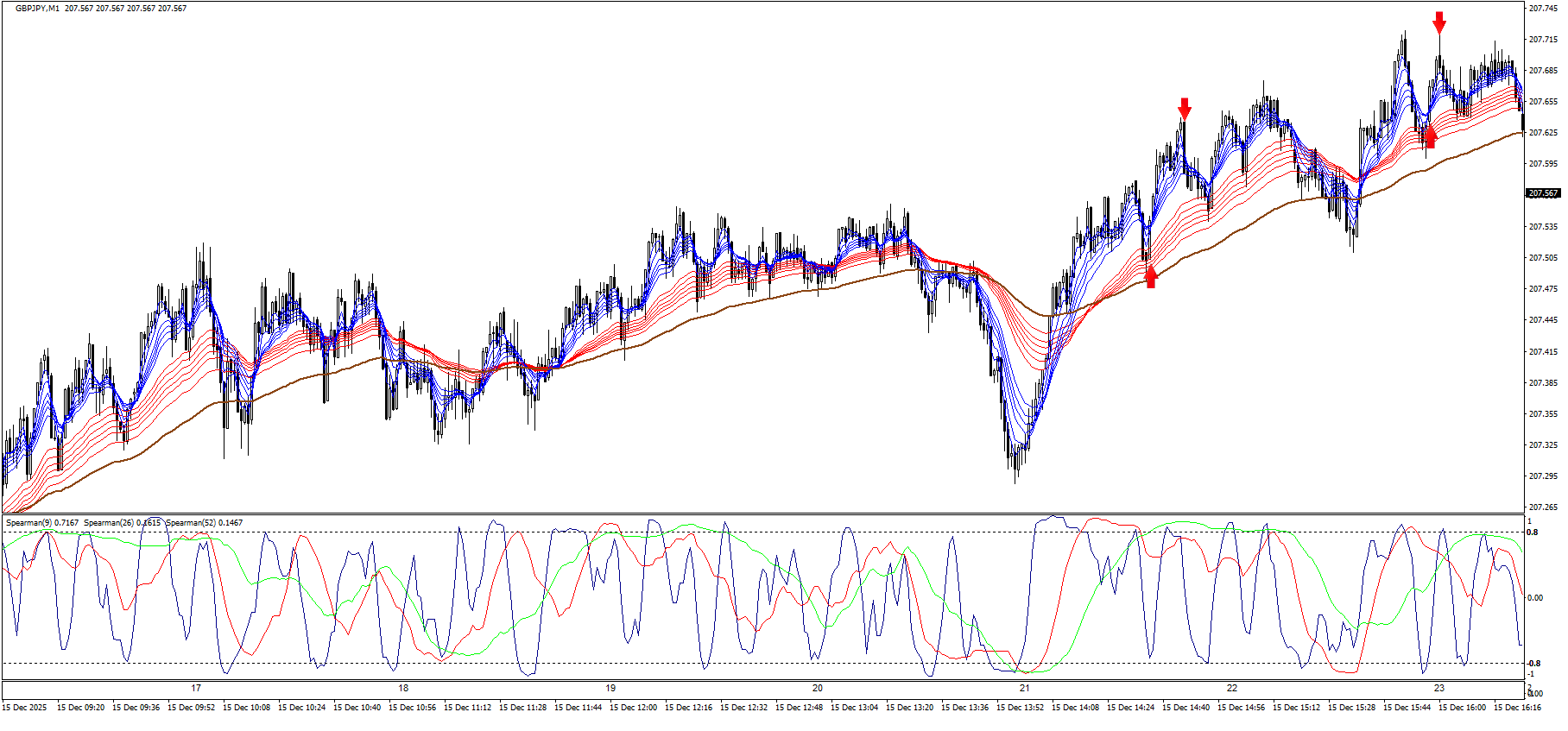The width and height of the screenshot is (1568, 731).
Task: Select red down arrow left of day 22
Action: (1185, 109)
